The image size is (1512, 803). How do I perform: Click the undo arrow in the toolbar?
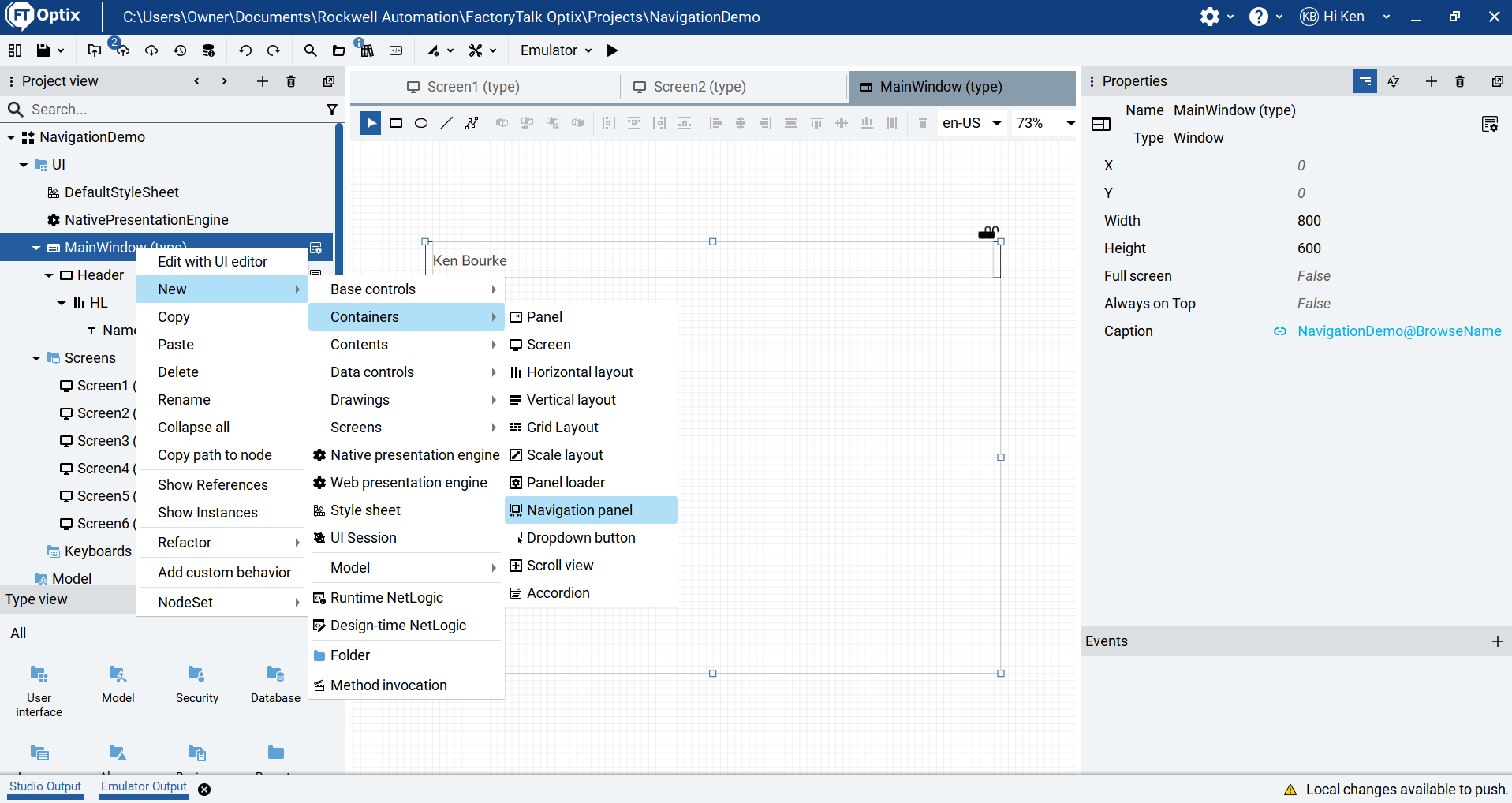coord(245,50)
